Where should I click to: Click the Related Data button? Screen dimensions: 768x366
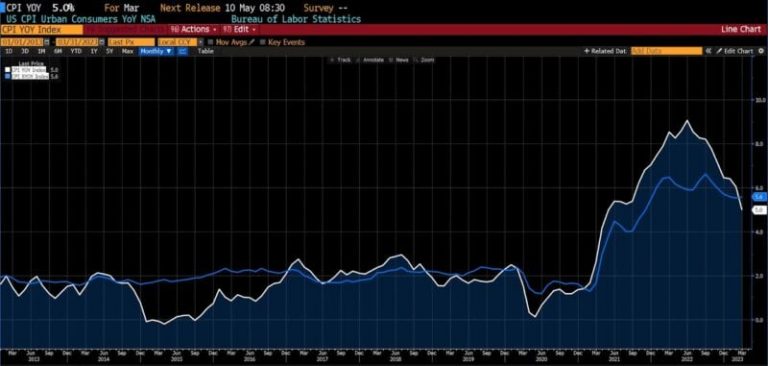click(x=605, y=51)
